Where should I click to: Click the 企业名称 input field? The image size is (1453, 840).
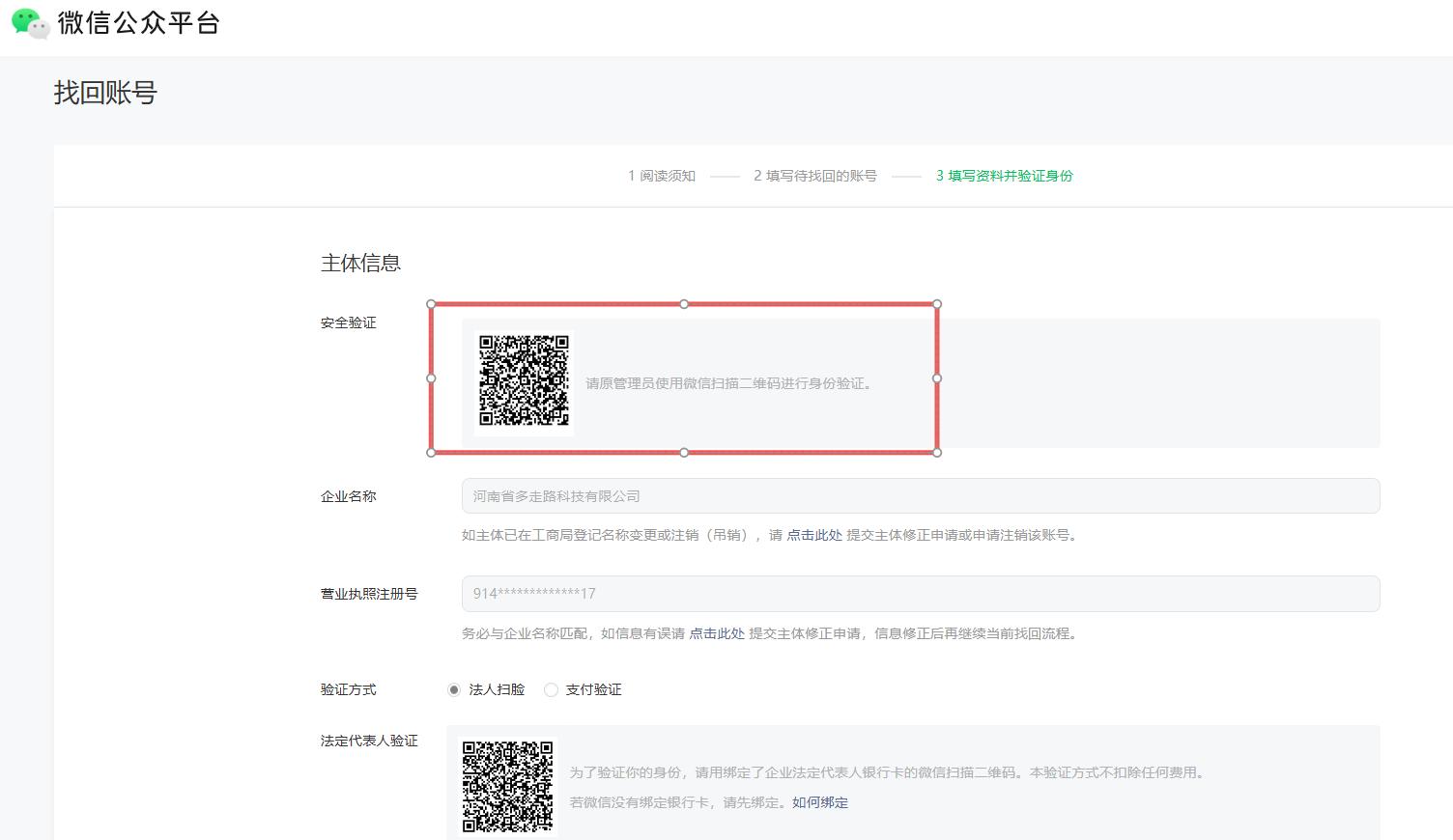tap(921, 496)
